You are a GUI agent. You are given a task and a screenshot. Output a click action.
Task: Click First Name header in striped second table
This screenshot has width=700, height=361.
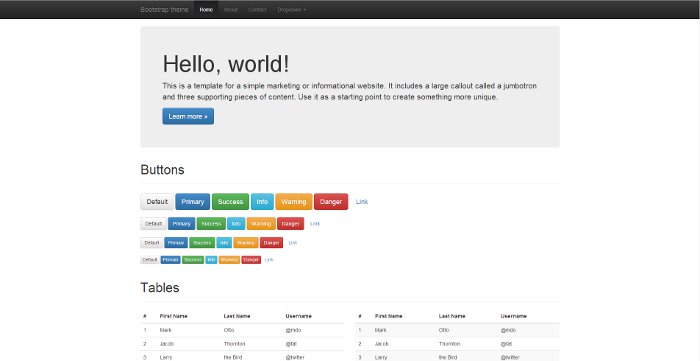[x=389, y=316]
